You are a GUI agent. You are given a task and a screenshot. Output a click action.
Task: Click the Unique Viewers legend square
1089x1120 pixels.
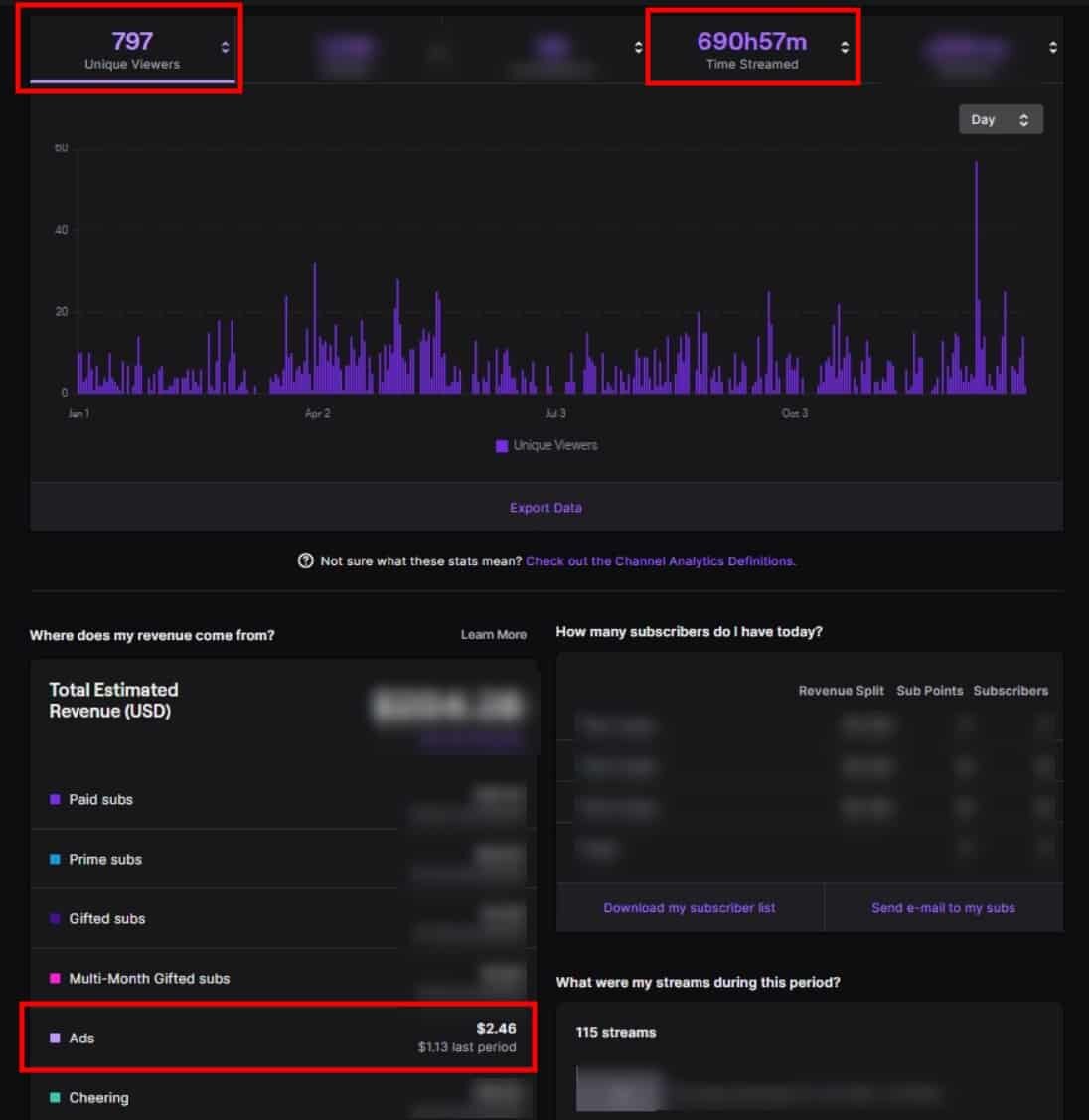click(502, 446)
